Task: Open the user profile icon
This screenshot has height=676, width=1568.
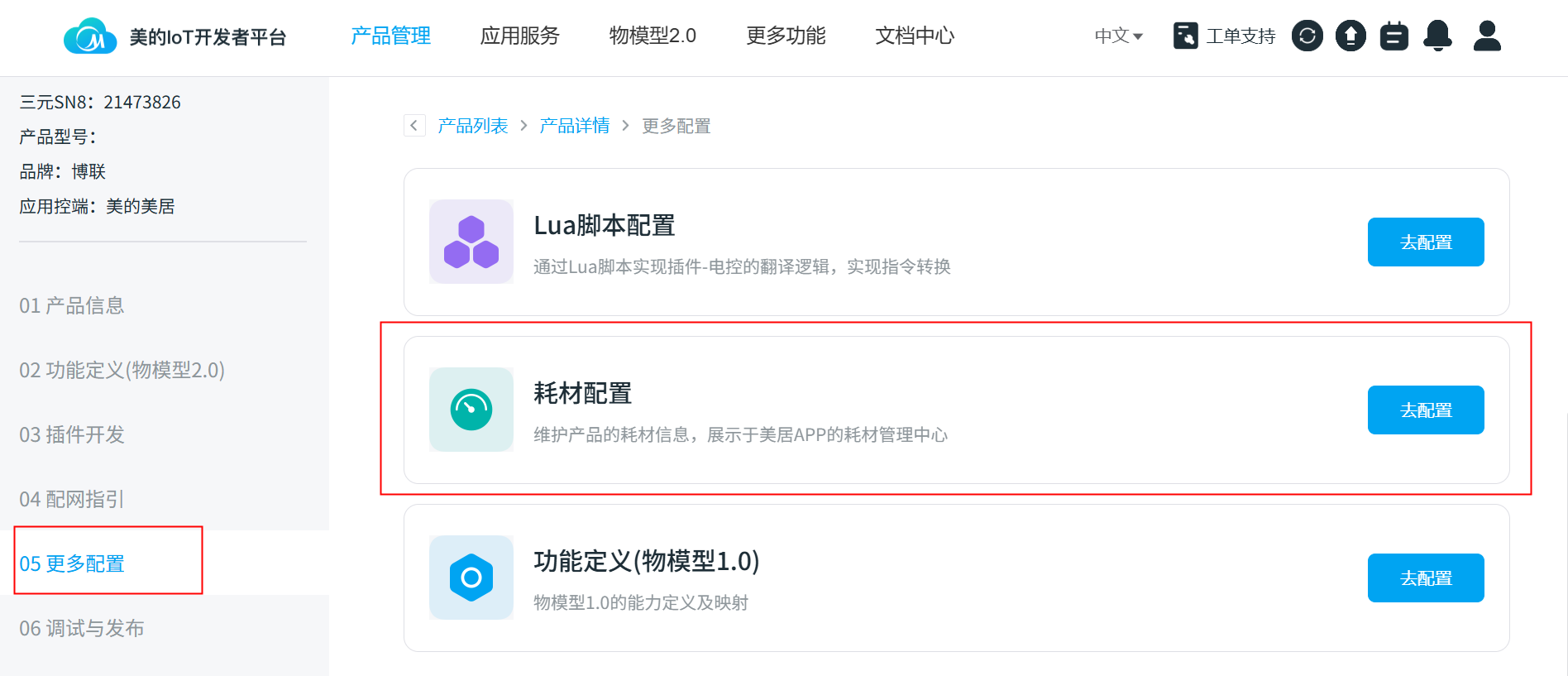Action: pos(1487,36)
